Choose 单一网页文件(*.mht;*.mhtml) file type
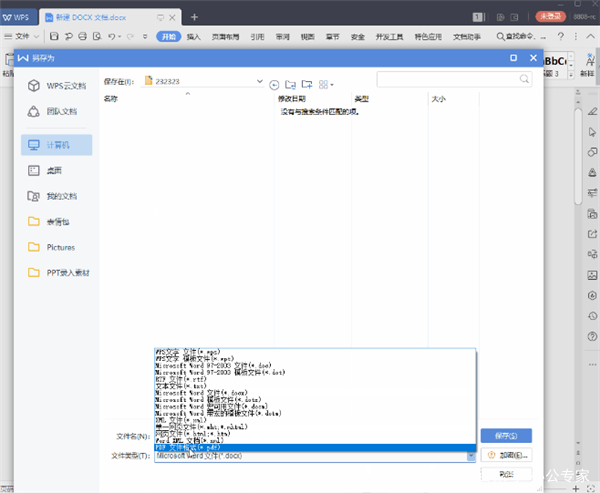This screenshot has height=493, width=600. click(x=315, y=427)
